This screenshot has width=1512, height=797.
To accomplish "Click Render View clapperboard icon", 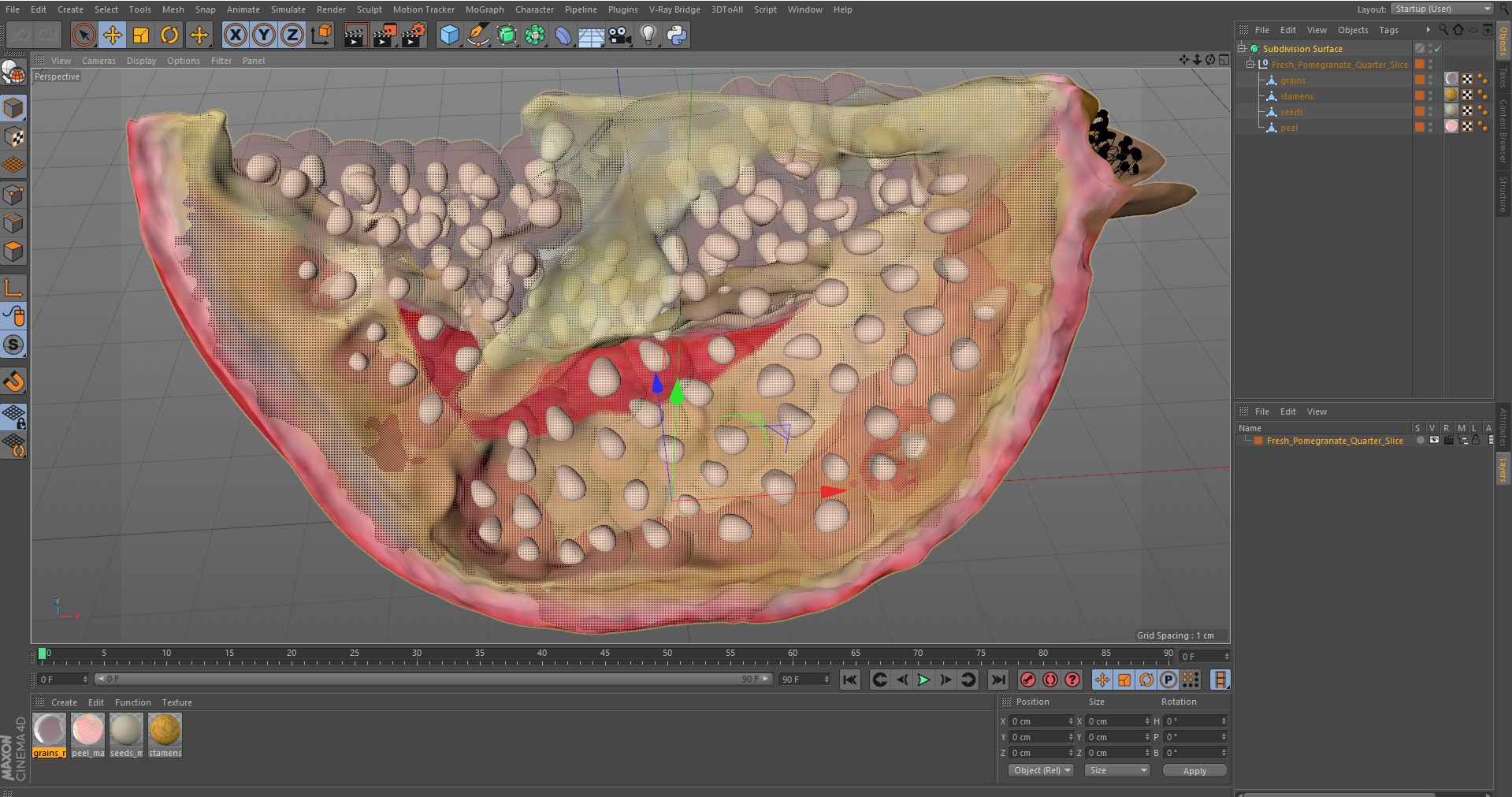I will pos(355,35).
